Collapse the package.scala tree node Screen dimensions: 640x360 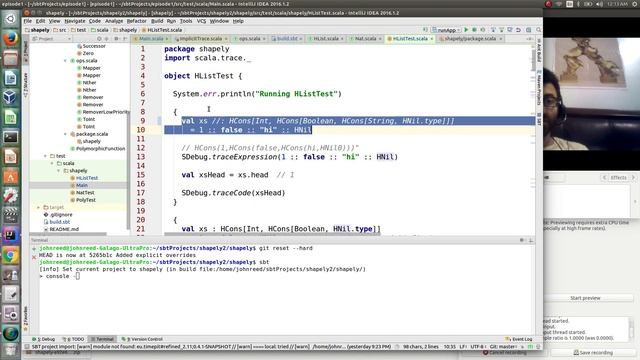pyautogui.click(x=65, y=134)
